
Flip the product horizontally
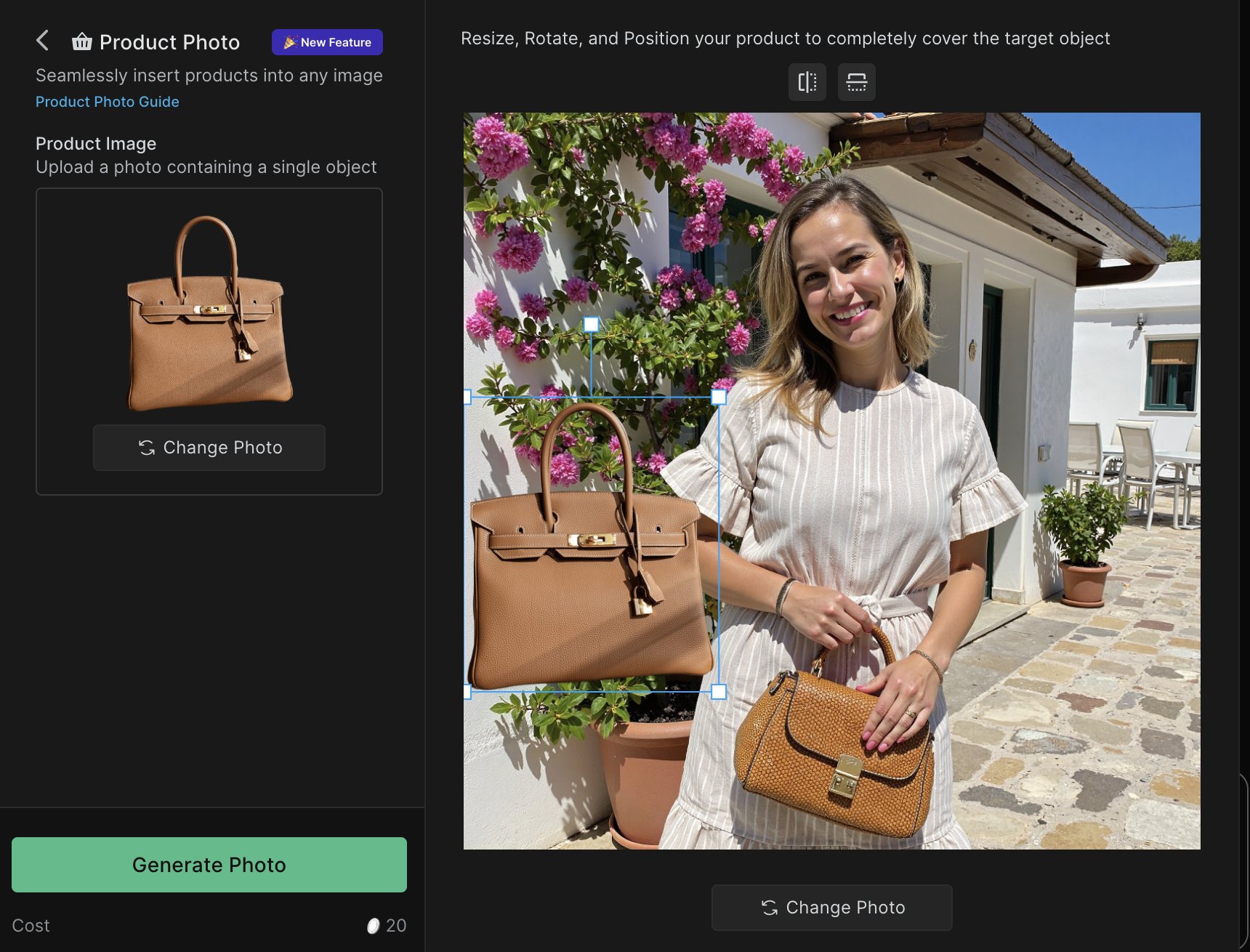(x=807, y=82)
